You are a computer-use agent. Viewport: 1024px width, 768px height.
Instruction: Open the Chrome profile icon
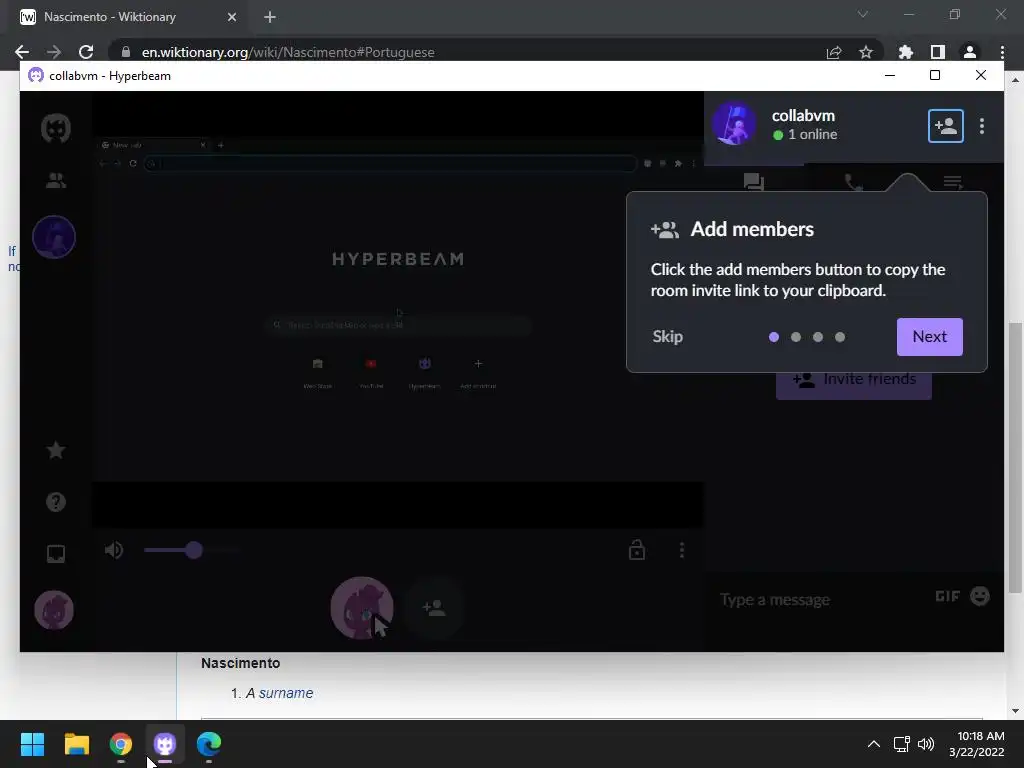tap(970, 52)
